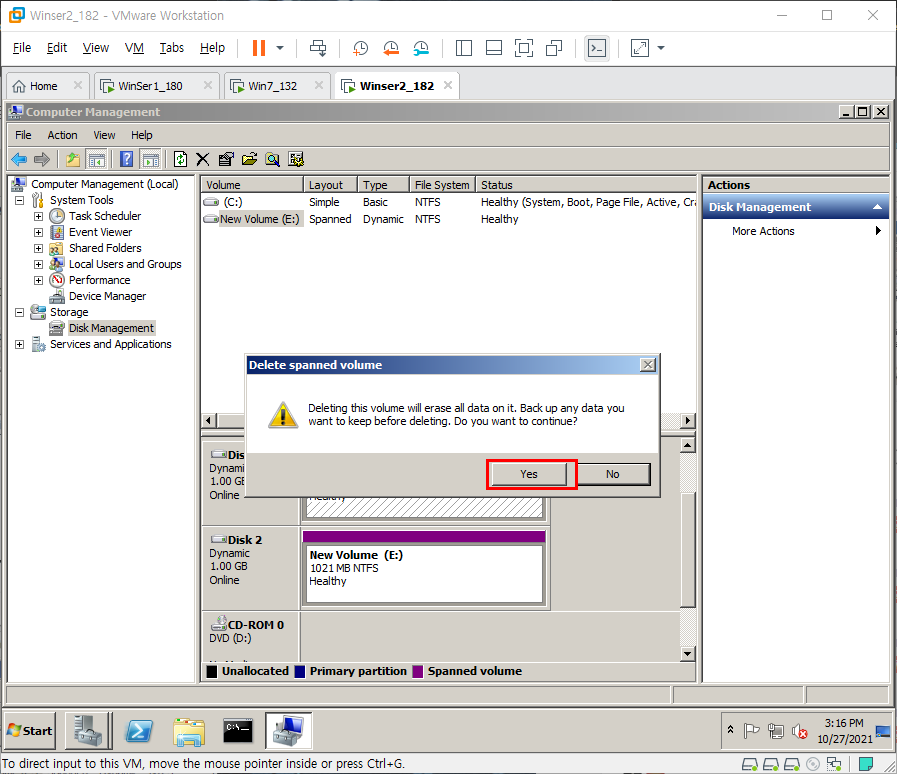Toggle the VMware library sidebar view

463,48
